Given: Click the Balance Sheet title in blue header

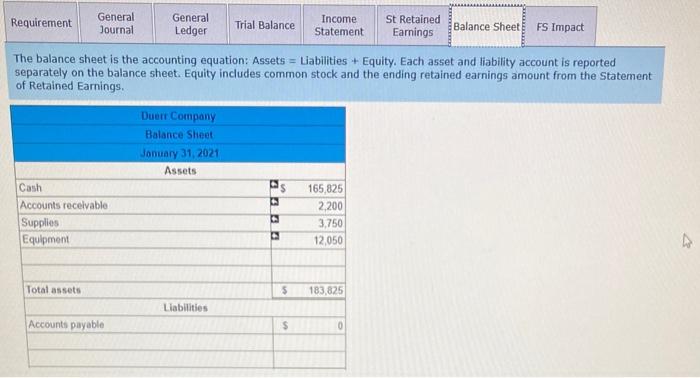Looking at the screenshot, I should pos(179,134).
